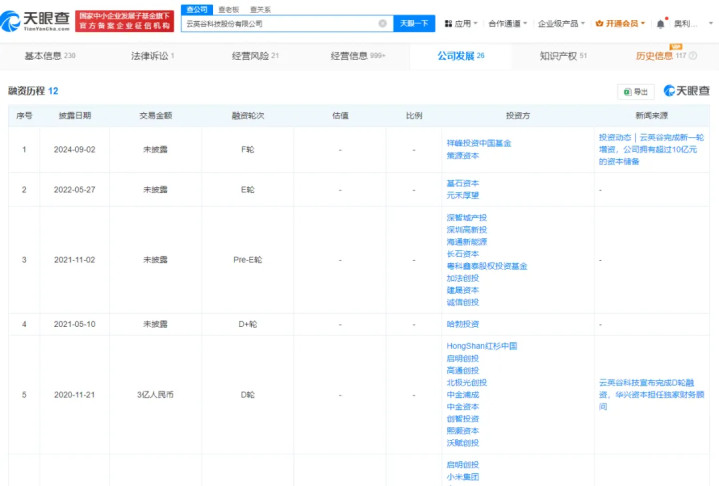The image size is (719, 486).
Task: Click the company name search input field
Action: coord(281,23)
